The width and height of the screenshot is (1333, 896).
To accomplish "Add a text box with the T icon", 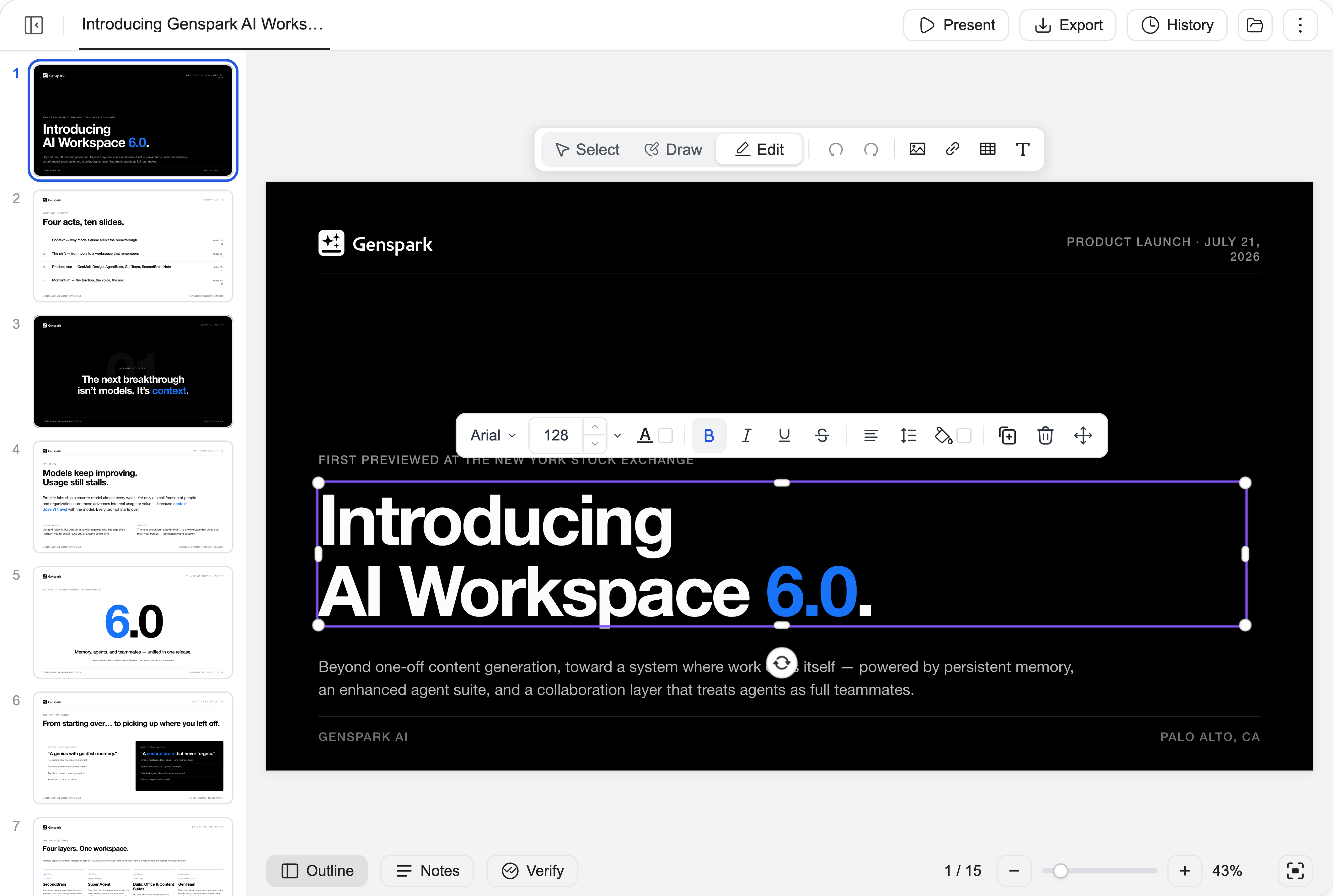I will (x=1023, y=149).
